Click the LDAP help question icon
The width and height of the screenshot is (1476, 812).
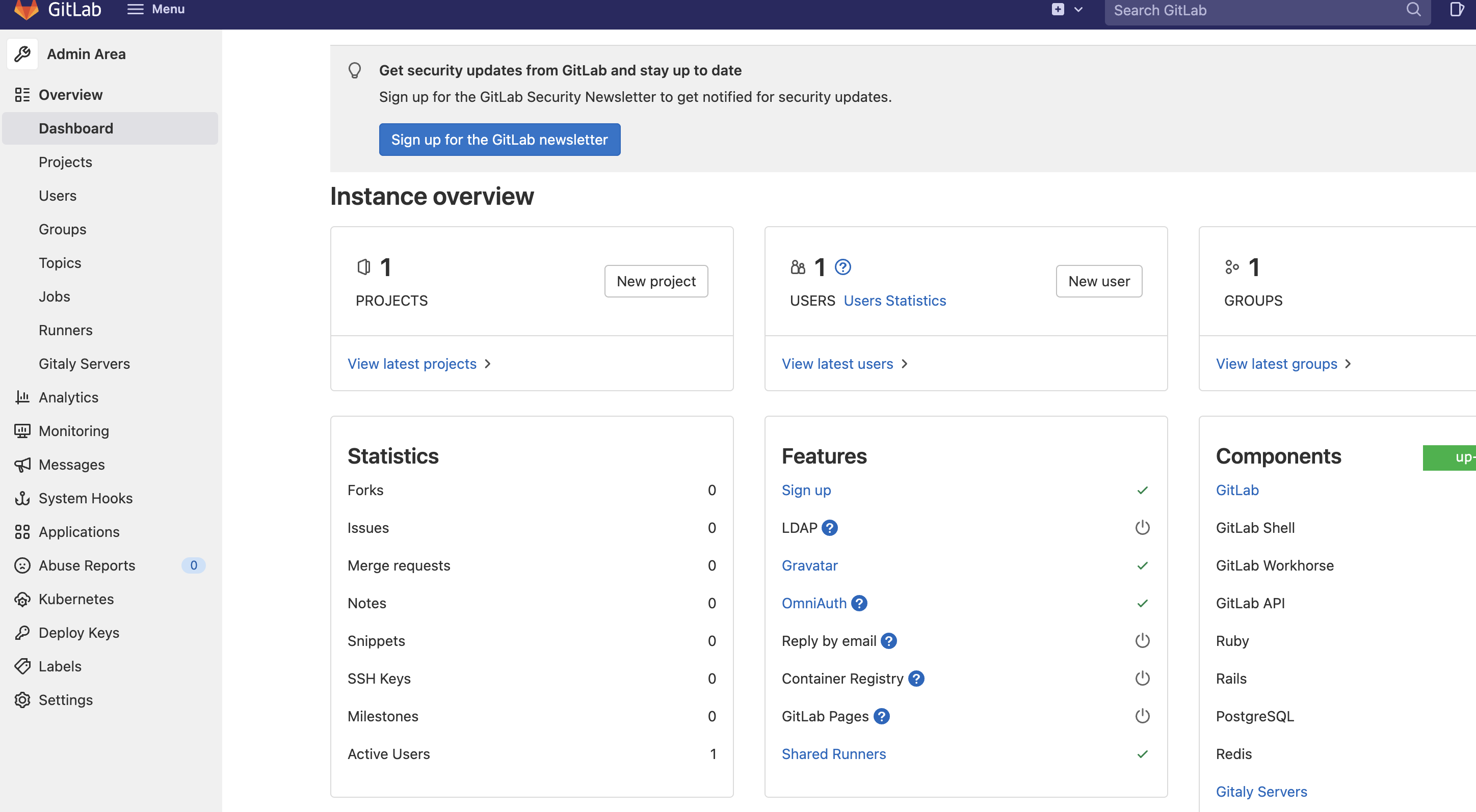[829, 527]
